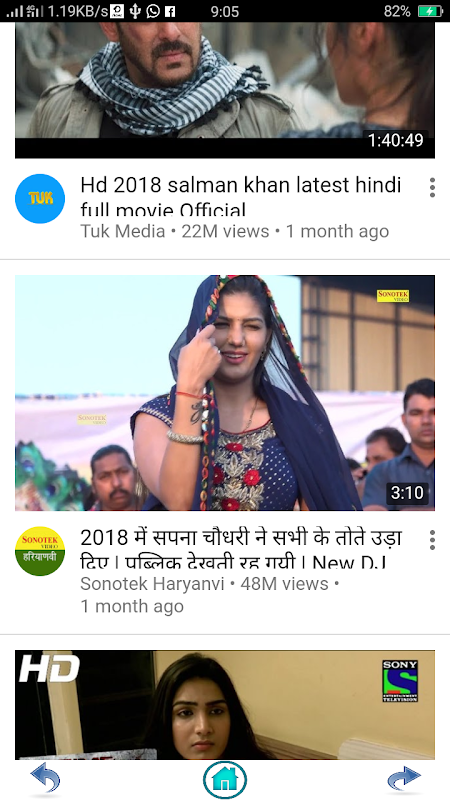
Task: Tap the blue forward arrow icon
Action: pyautogui.click(x=404, y=779)
